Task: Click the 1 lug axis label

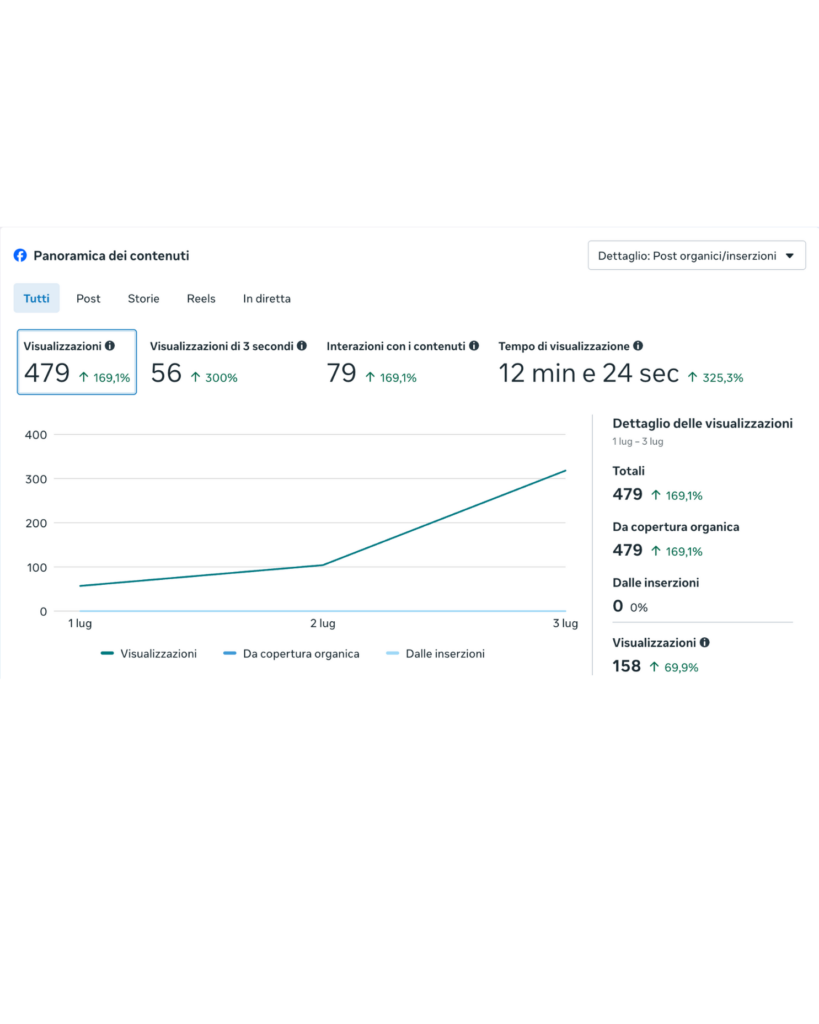Action: 80,623
